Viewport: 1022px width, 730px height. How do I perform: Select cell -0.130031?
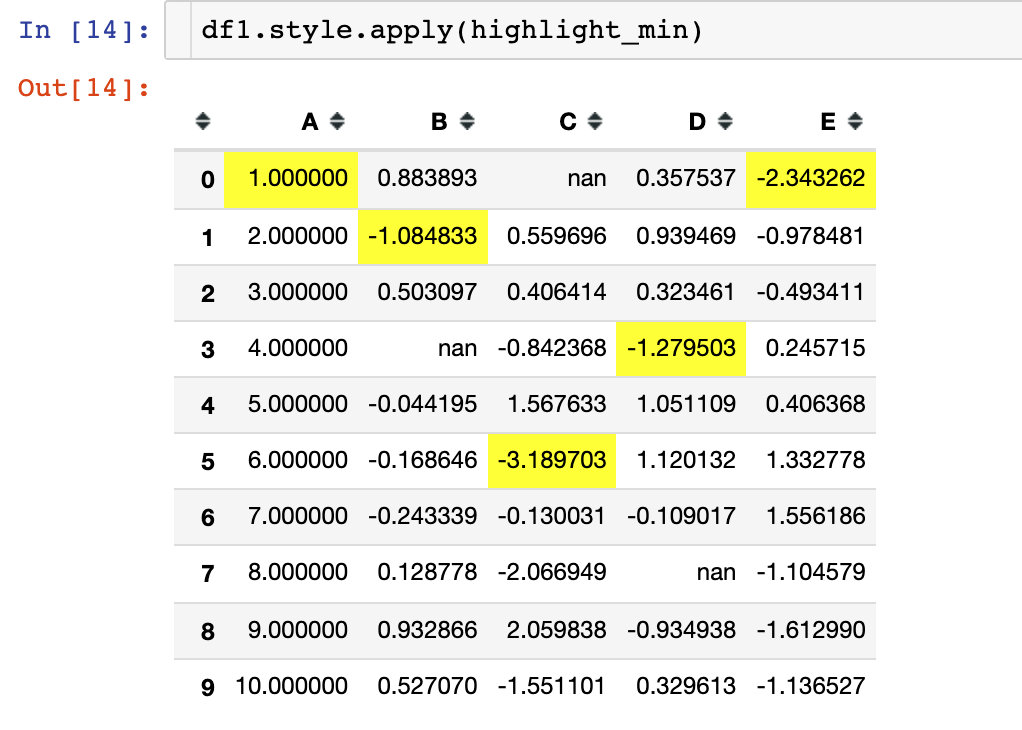pyautogui.click(x=551, y=517)
